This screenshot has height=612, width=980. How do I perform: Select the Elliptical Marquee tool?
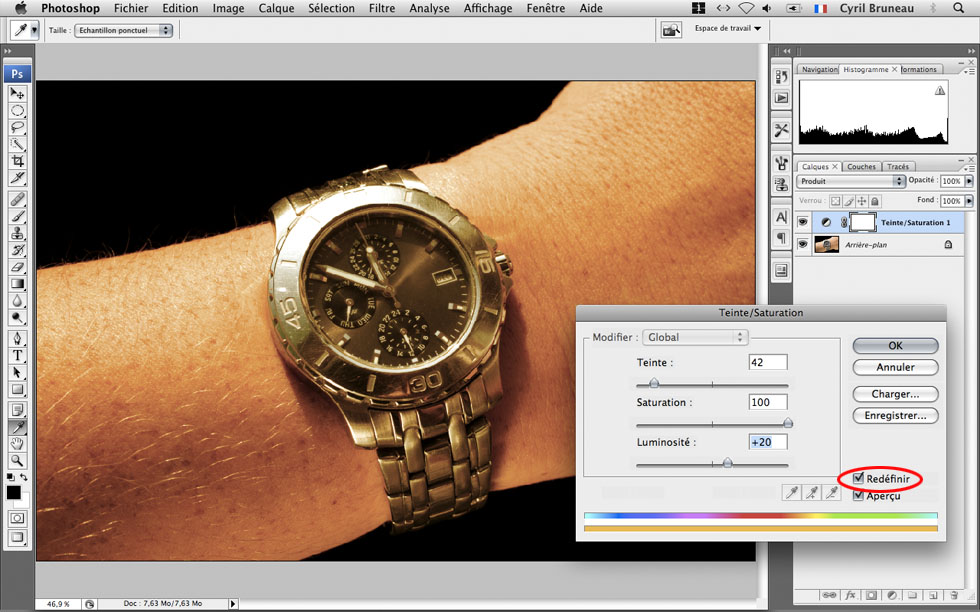point(18,111)
